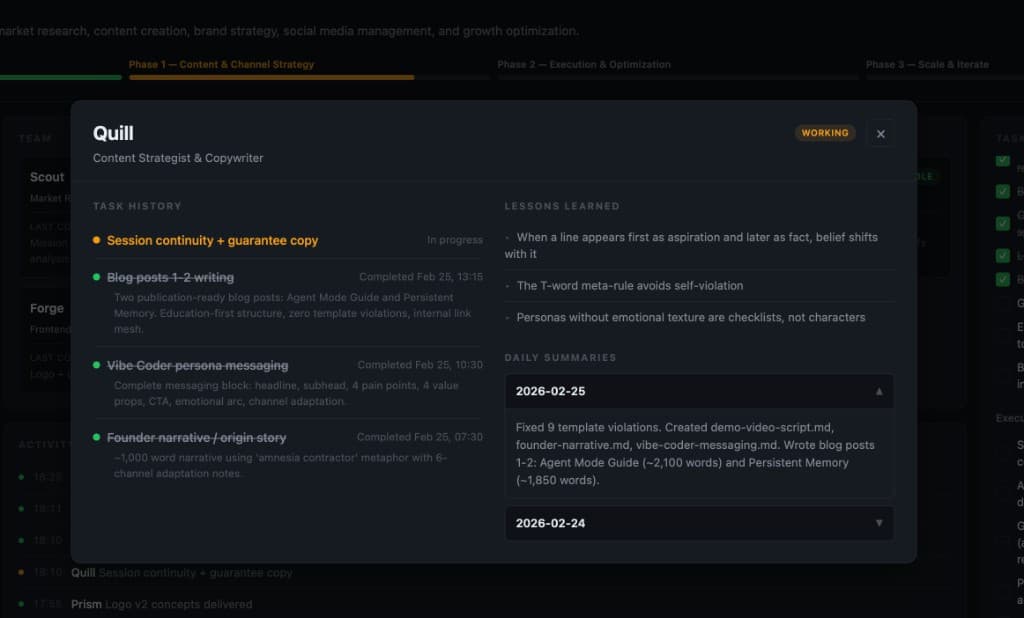Open the Scout team member card
This screenshot has width=1024, height=618.
47,178
